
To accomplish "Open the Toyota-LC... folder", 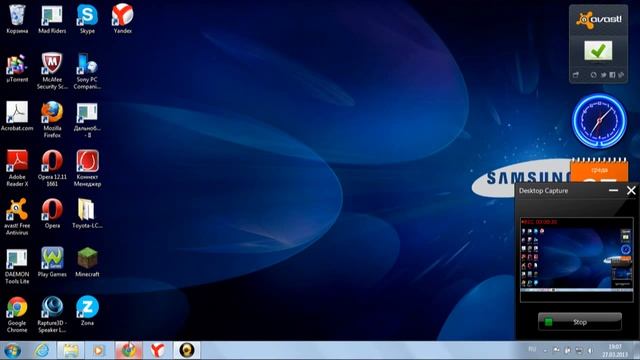I will [x=87, y=213].
